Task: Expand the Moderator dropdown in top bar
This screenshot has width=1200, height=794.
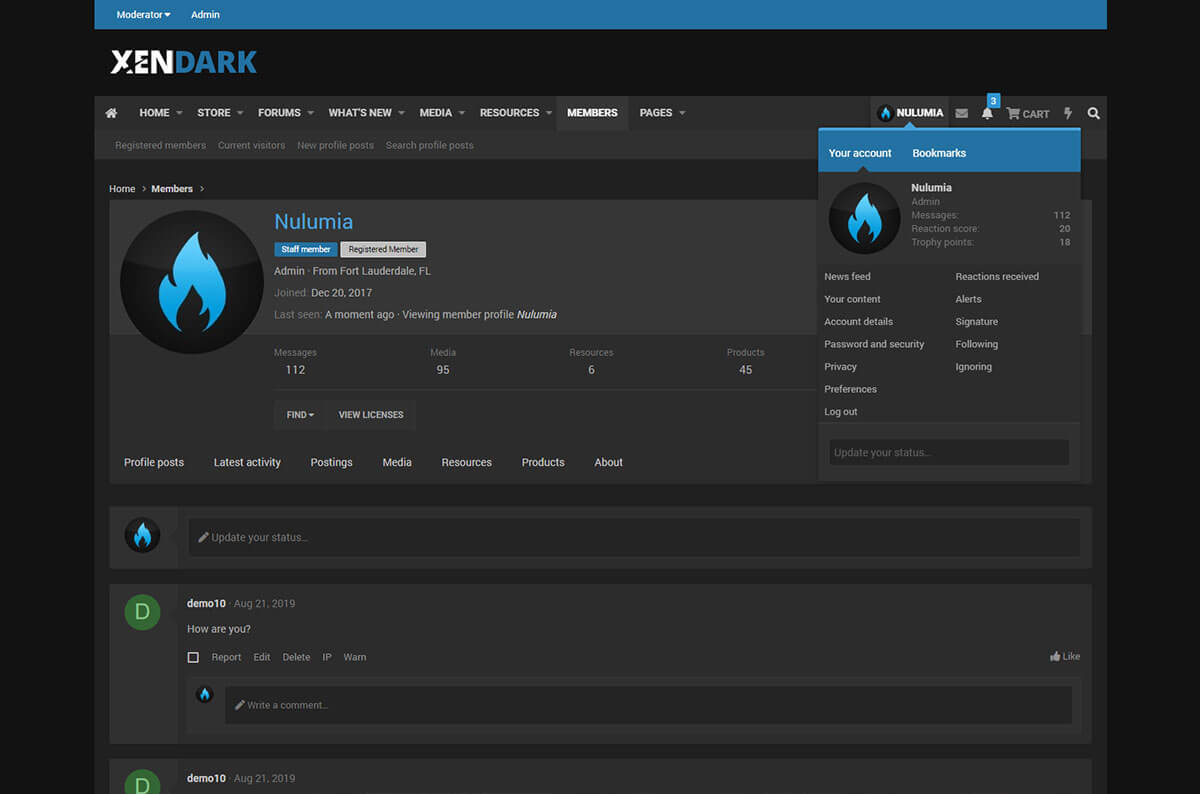Action: pos(143,15)
